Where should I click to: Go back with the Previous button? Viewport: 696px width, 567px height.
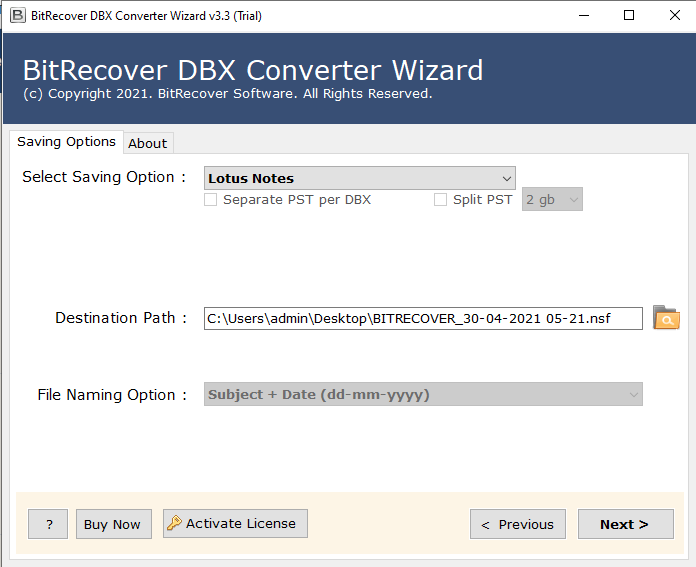coord(518,524)
